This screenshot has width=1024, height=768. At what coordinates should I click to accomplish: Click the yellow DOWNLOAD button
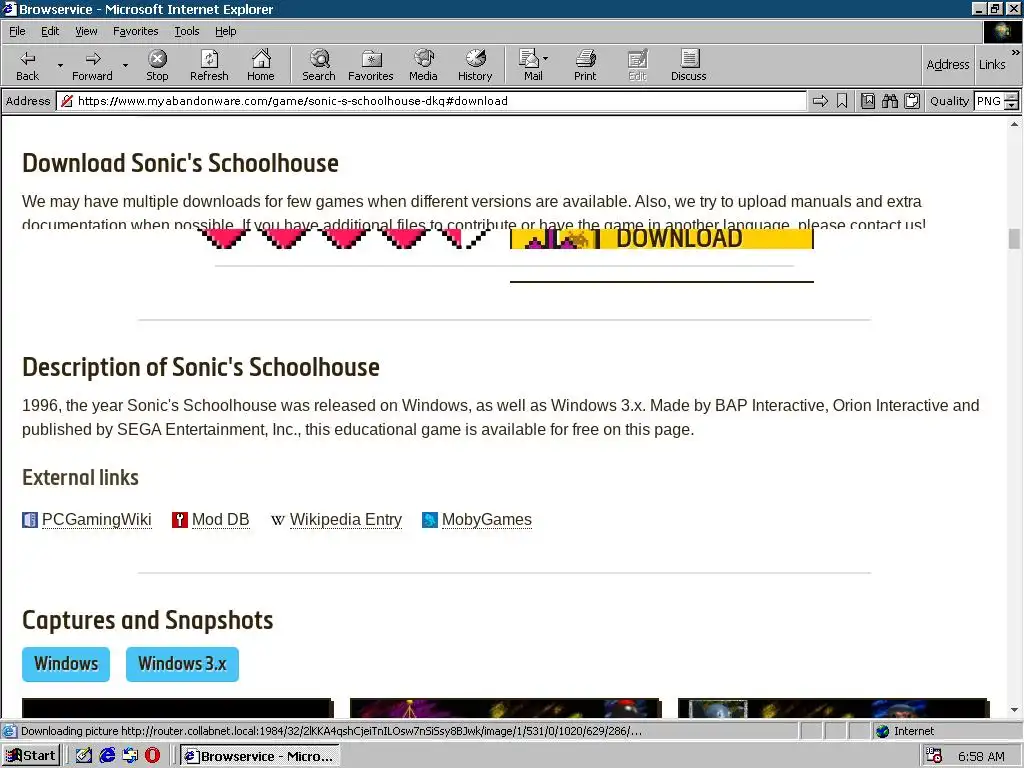(x=662, y=239)
